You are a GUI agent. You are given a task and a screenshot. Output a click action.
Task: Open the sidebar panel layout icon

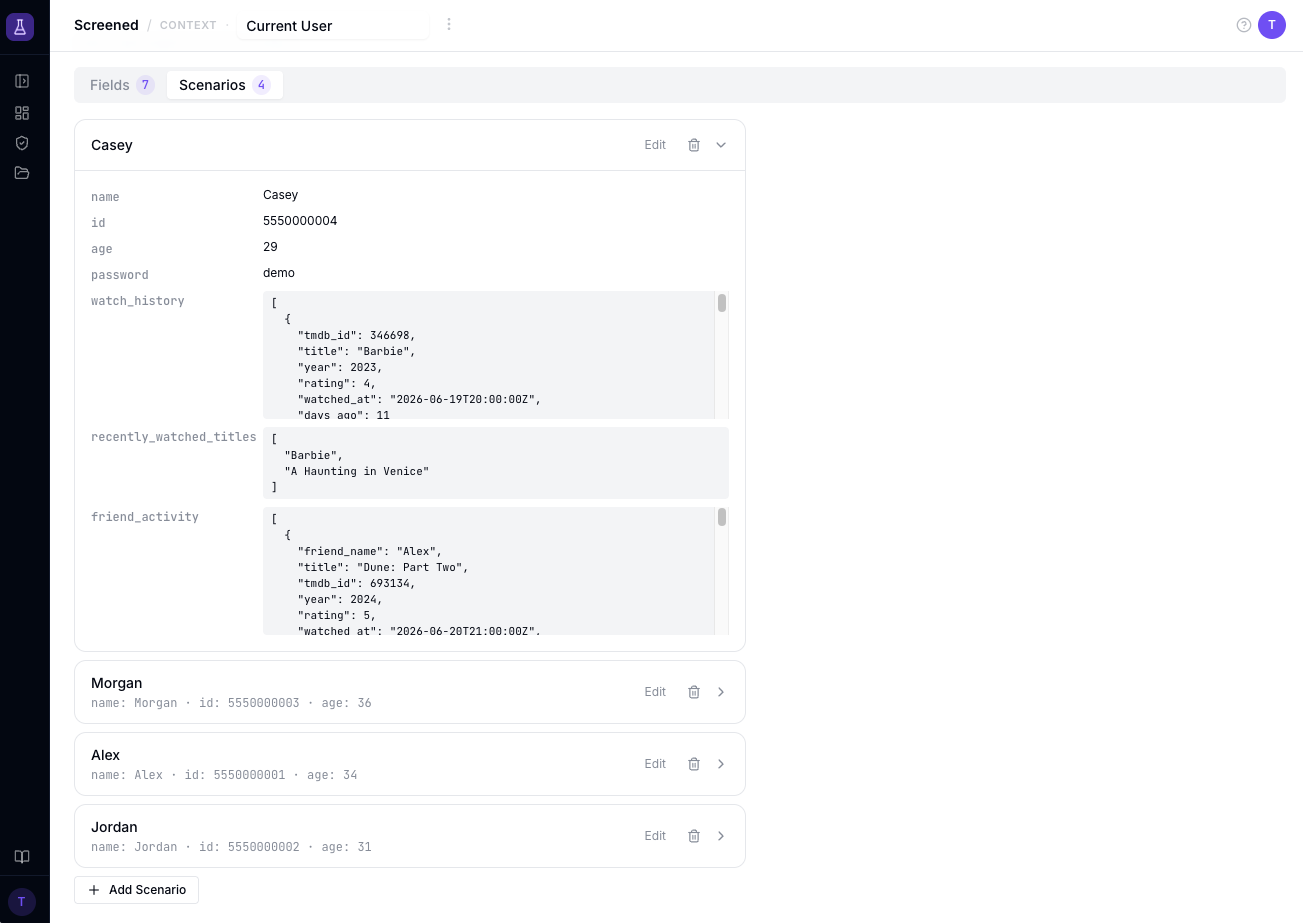(x=22, y=81)
